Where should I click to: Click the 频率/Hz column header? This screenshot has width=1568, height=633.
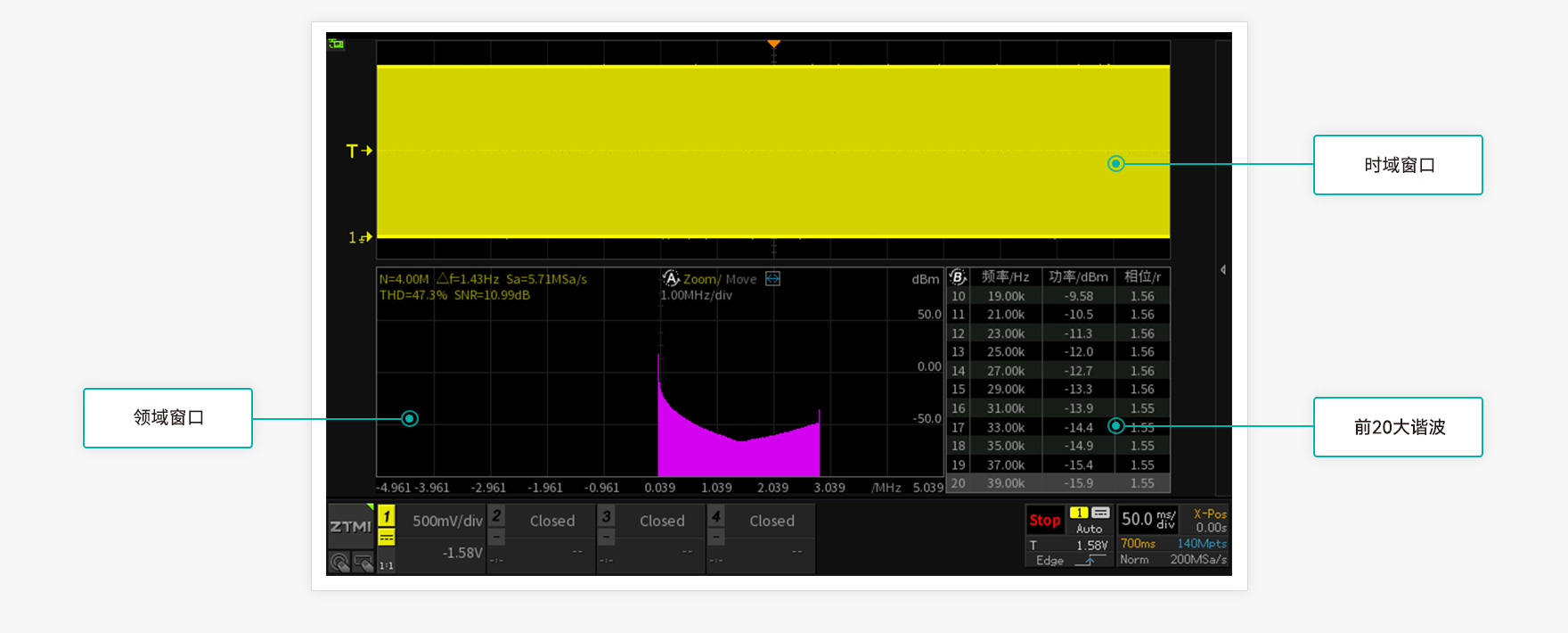[x=1005, y=277]
